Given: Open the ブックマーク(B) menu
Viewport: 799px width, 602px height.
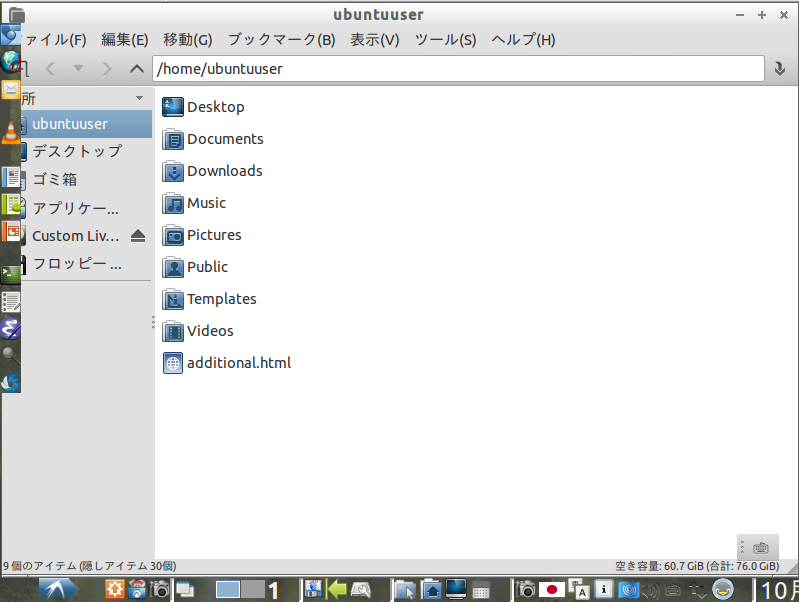Looking at the screenshot, I should (x=281, y=40).
